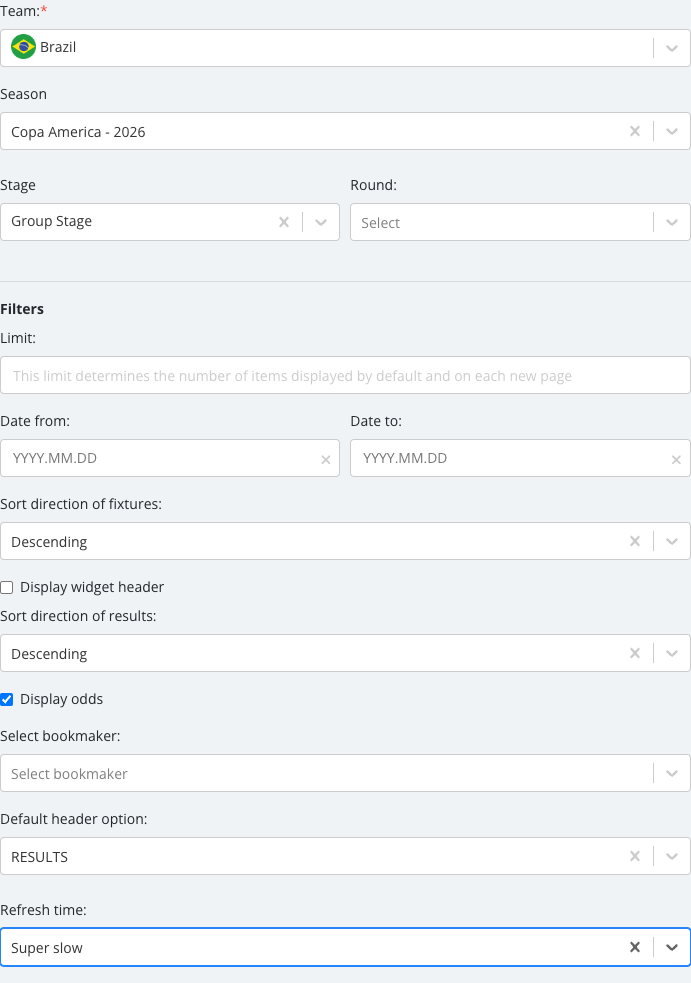Clear the Date from field
The height and width of the screenshot is (983, 691).
coord(325,460)
